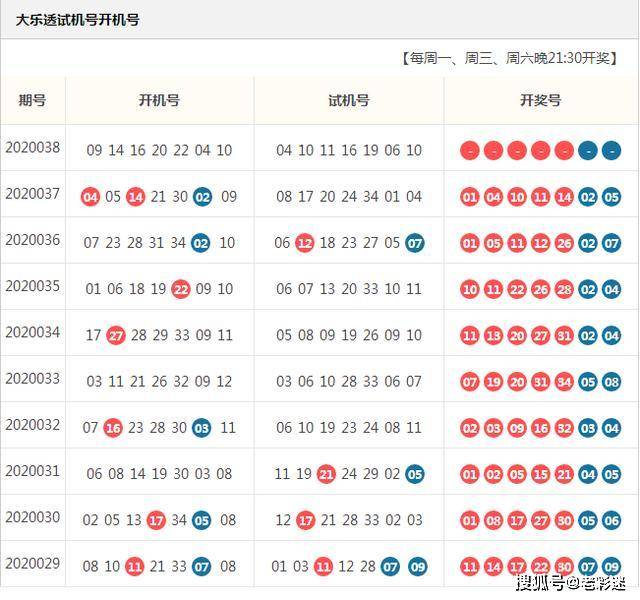Click blue ball 06 in 2020030 开奖号 column
The width and height of the screenshot is (640, 600).
point(611,520)
